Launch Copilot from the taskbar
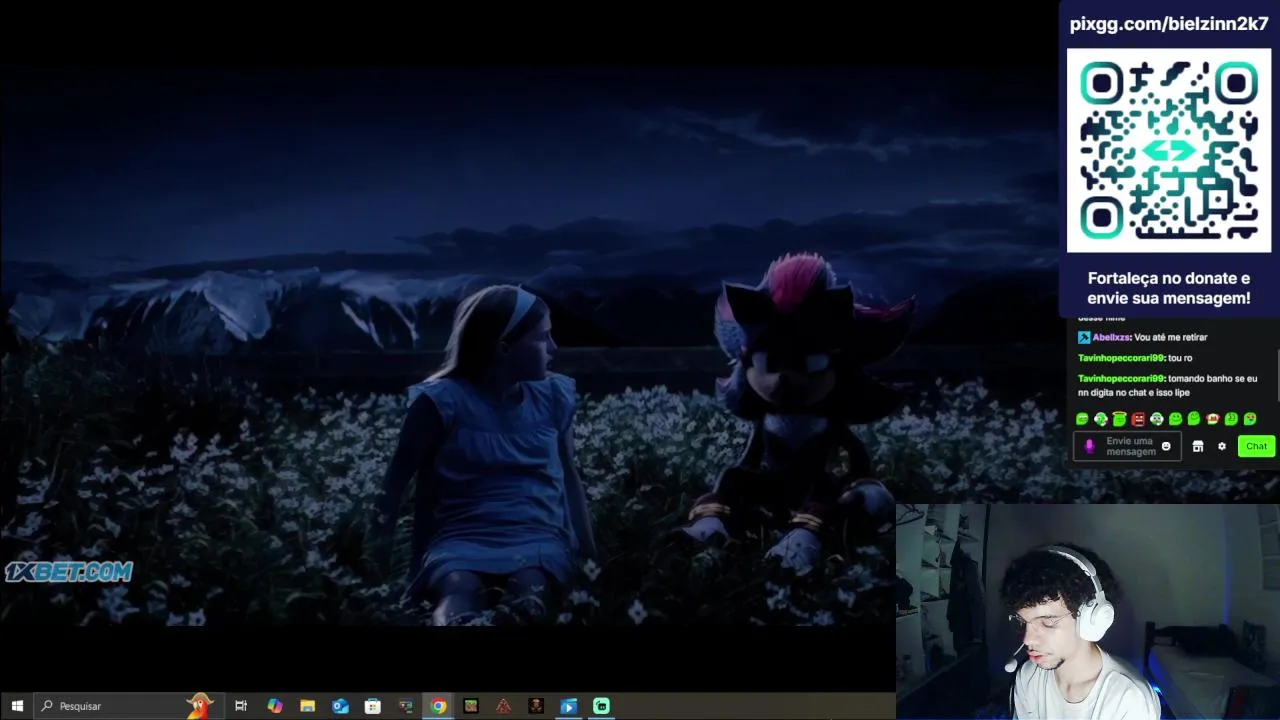The width and height of the screenshot is (1280, 720). [274, 706]
